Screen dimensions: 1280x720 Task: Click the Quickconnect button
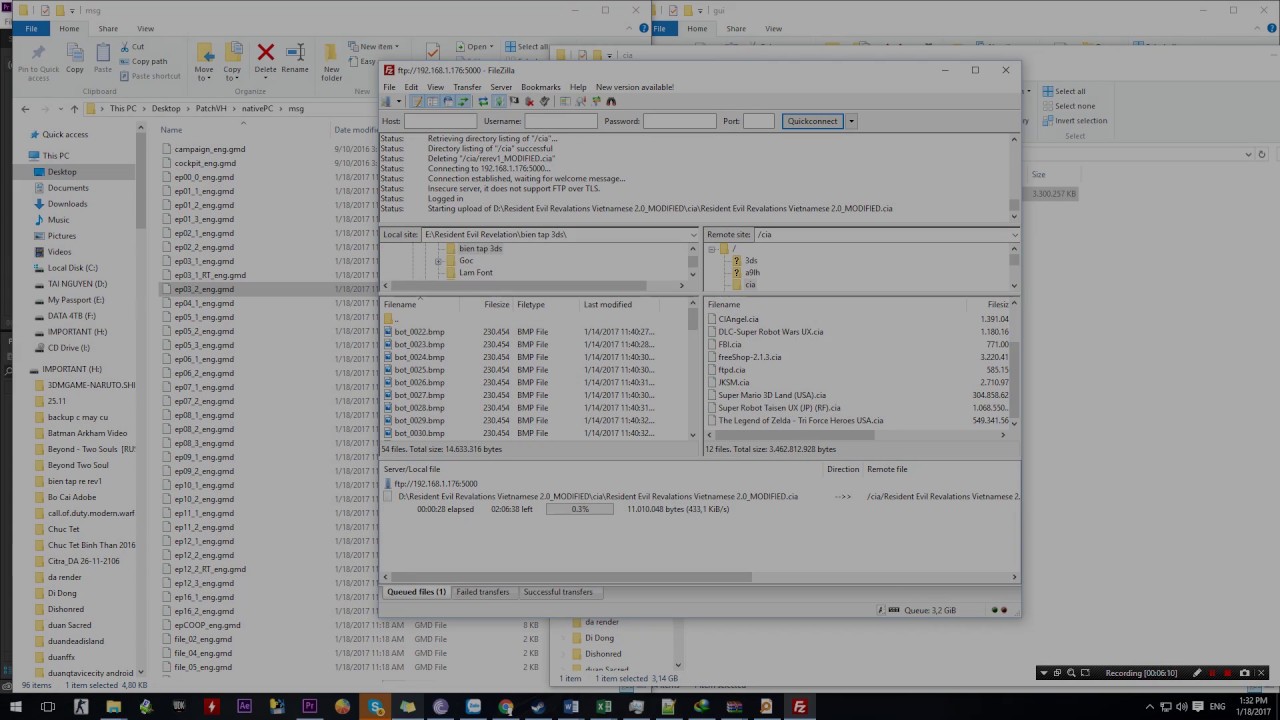(x=812, y=121)
